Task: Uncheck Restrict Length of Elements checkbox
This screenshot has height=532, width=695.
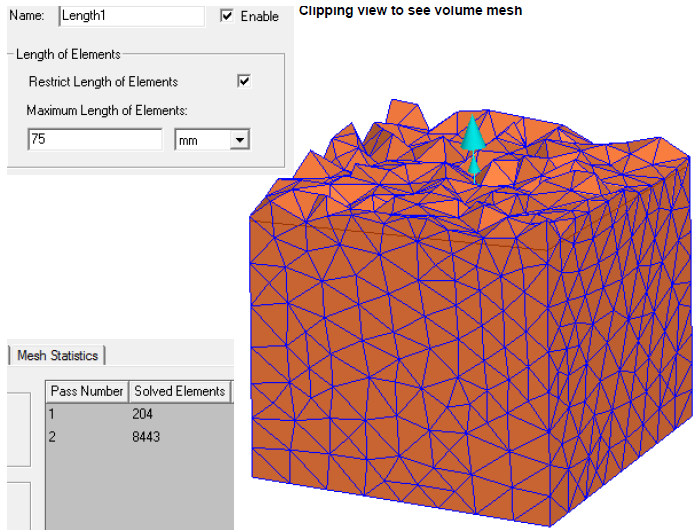Action: click(244, 81)
